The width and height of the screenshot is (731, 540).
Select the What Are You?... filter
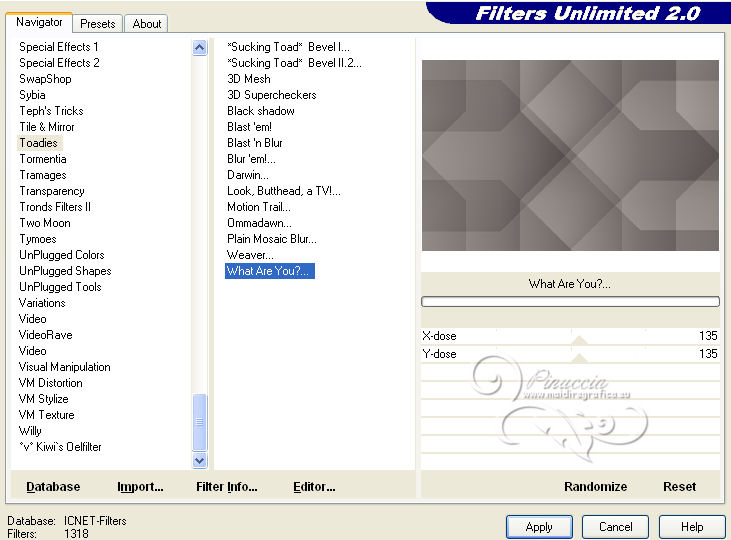tap(269, 271)
